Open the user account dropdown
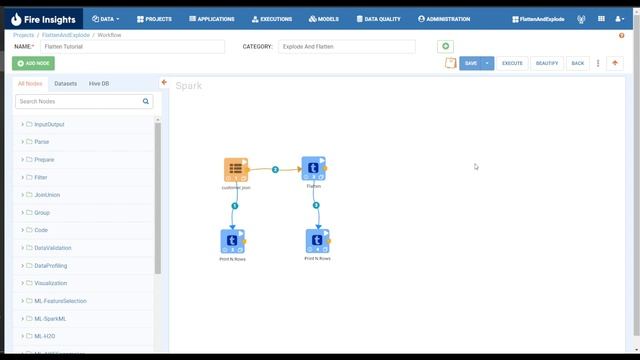Viewport: 640px width, 360px height. (619, 19)
